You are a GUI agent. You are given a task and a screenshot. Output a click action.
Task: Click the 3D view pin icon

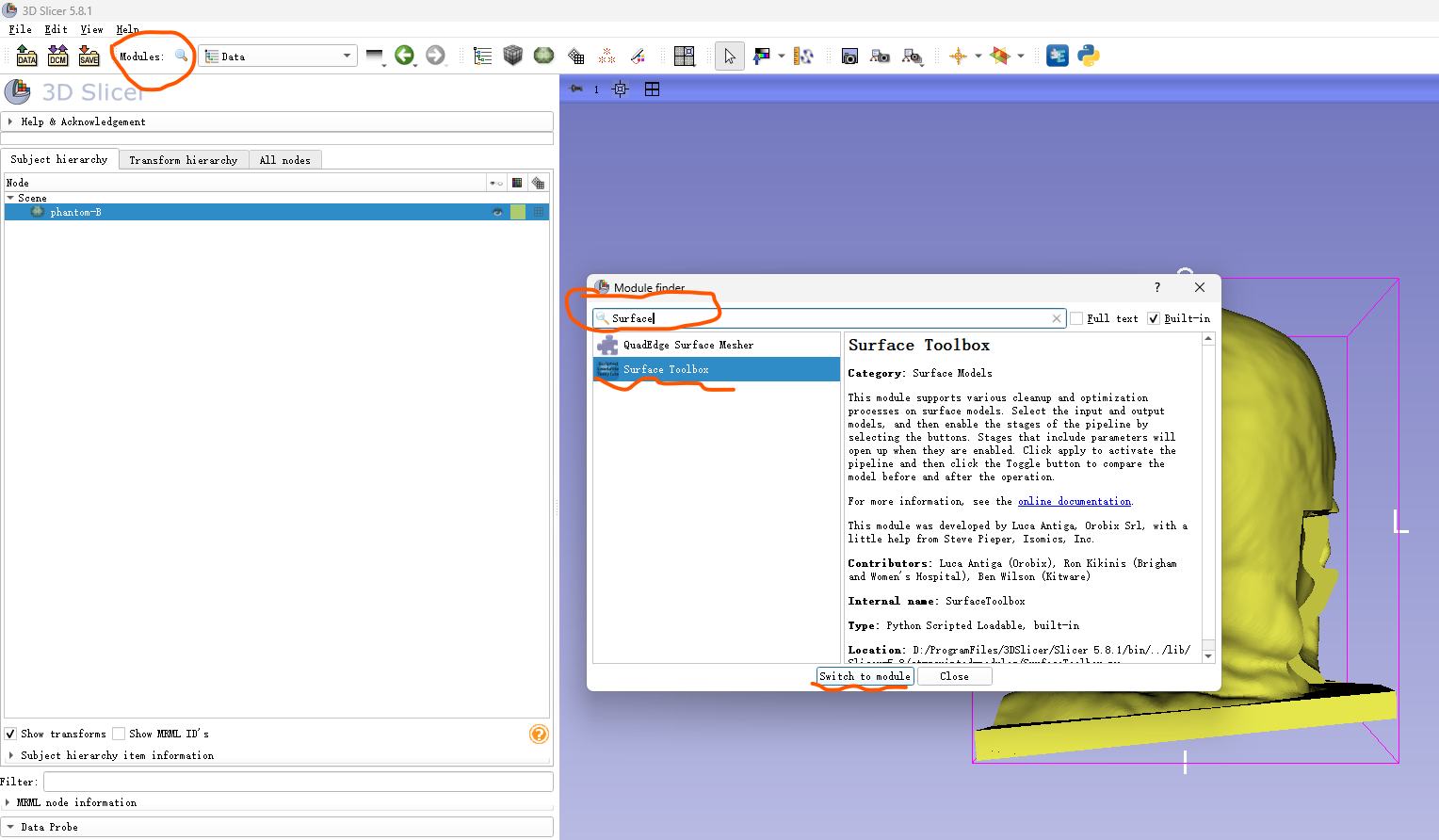coord(576,89)
